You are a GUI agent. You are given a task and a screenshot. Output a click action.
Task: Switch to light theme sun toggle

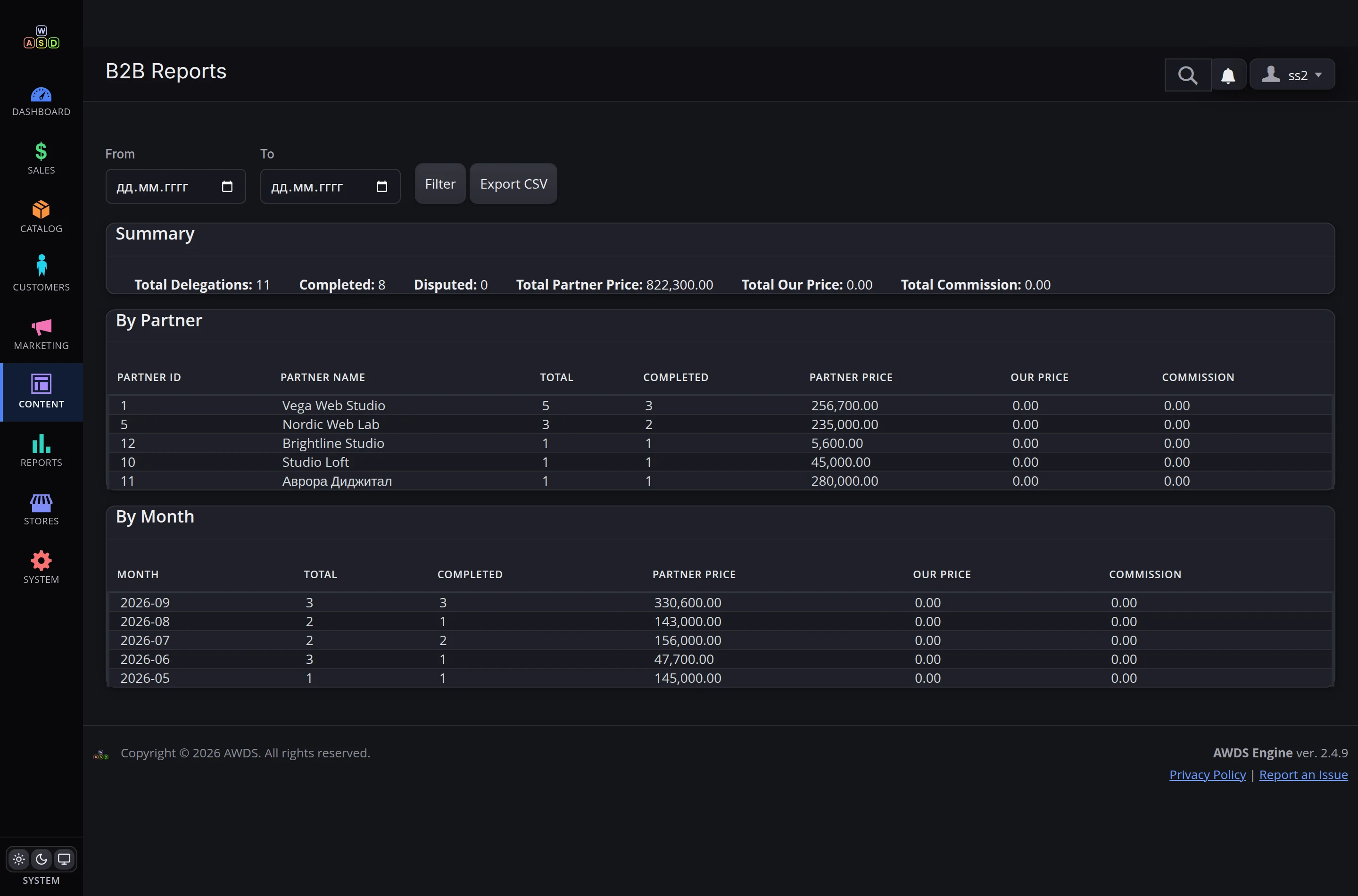(19, 859)
